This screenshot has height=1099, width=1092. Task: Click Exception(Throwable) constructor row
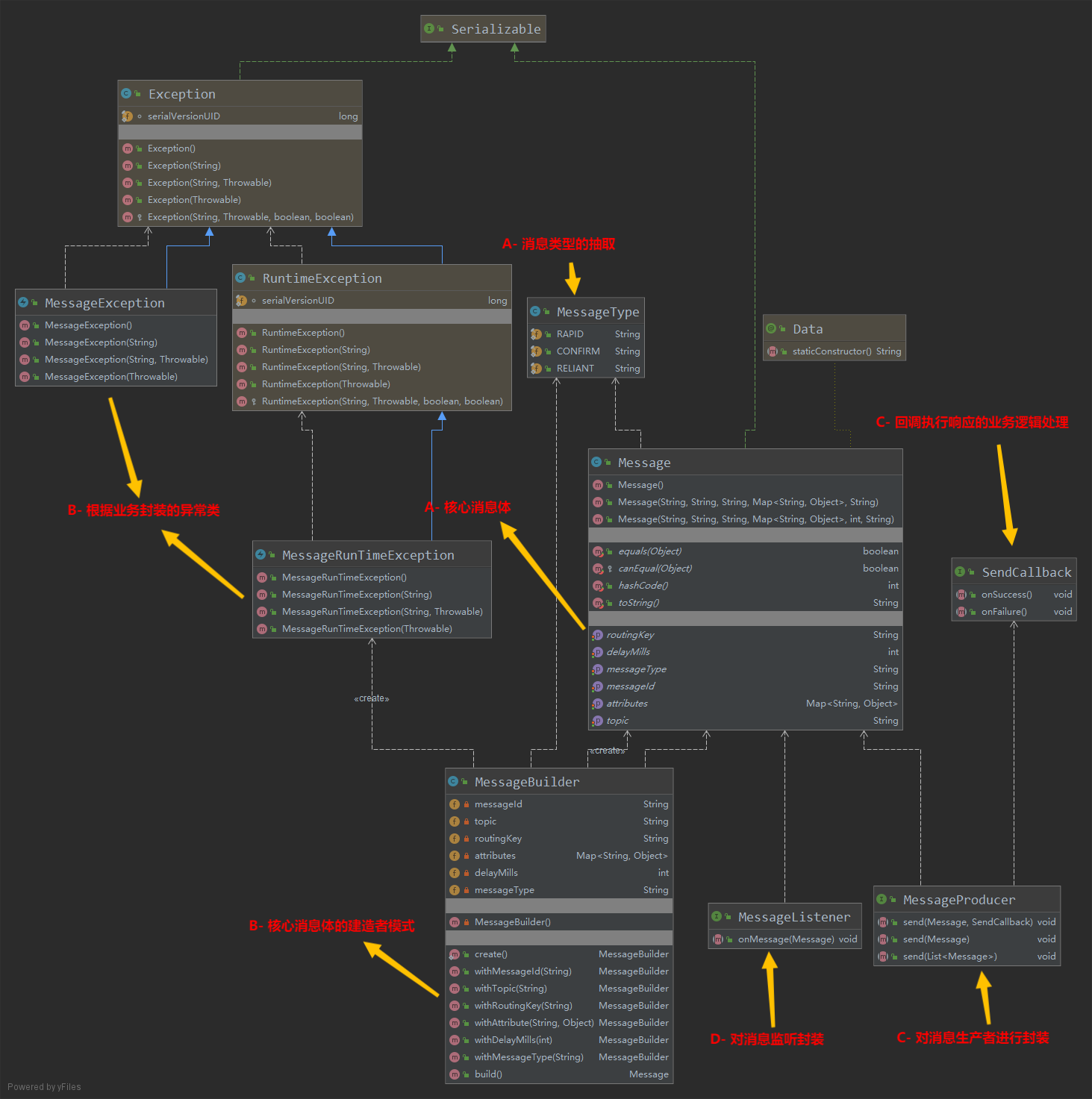[240, 199]
